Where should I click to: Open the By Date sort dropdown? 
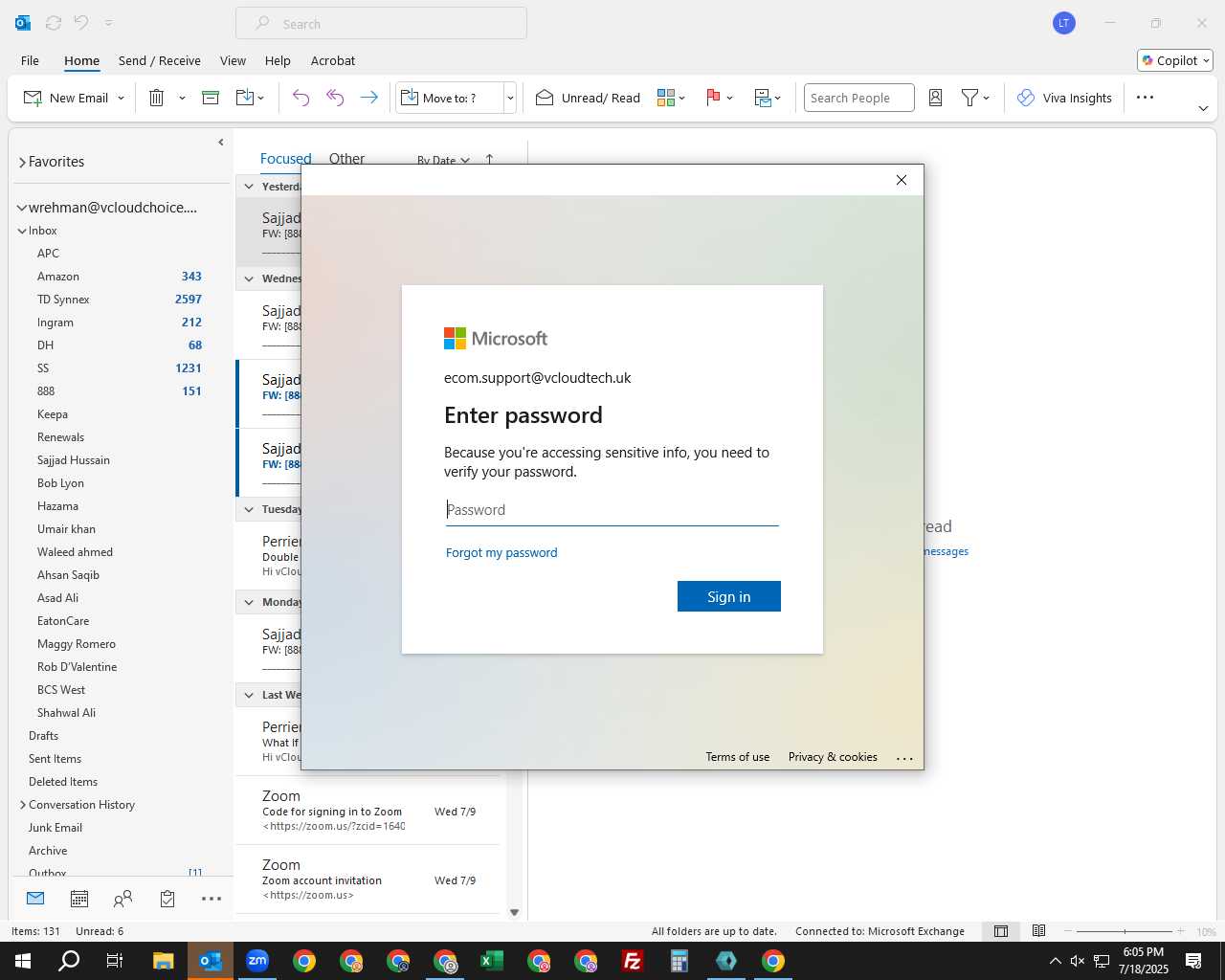click(x=443, y=160)
